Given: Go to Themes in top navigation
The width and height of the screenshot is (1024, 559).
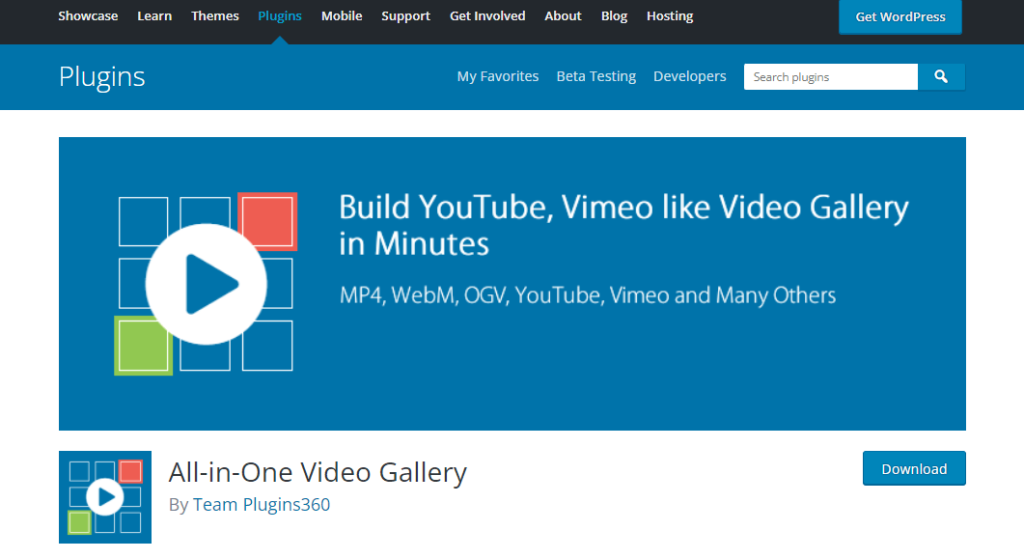Looking at the screenshot, I should 215,16.
